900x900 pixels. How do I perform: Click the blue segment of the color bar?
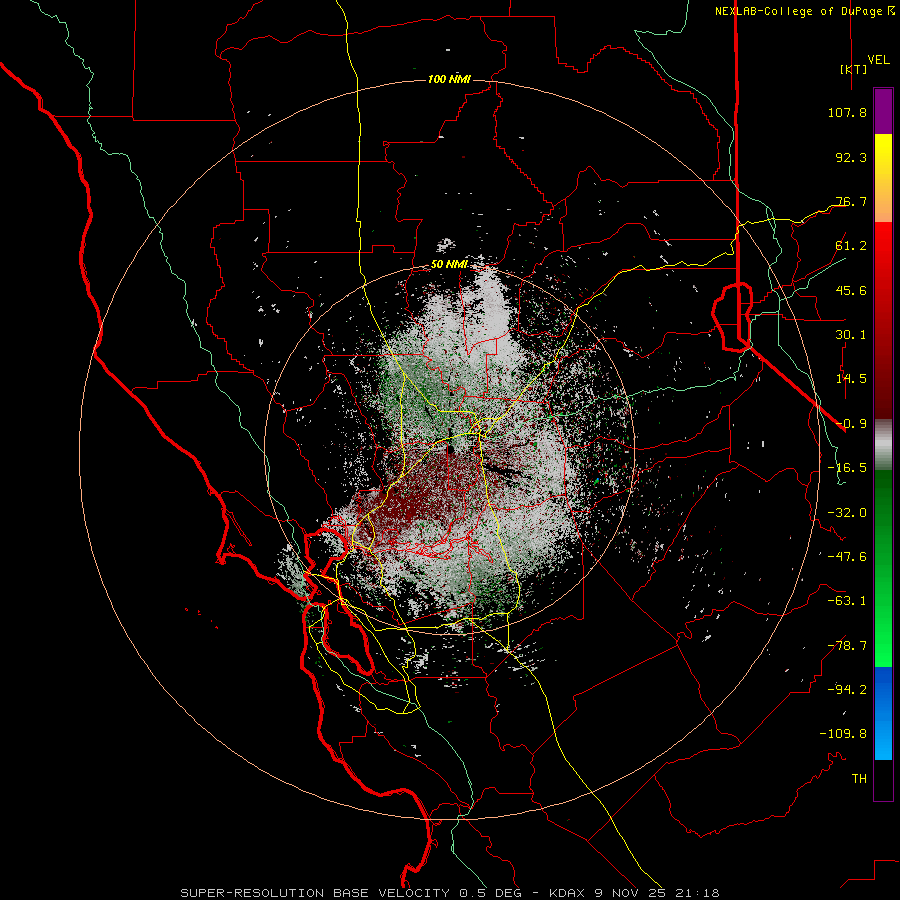883,713
